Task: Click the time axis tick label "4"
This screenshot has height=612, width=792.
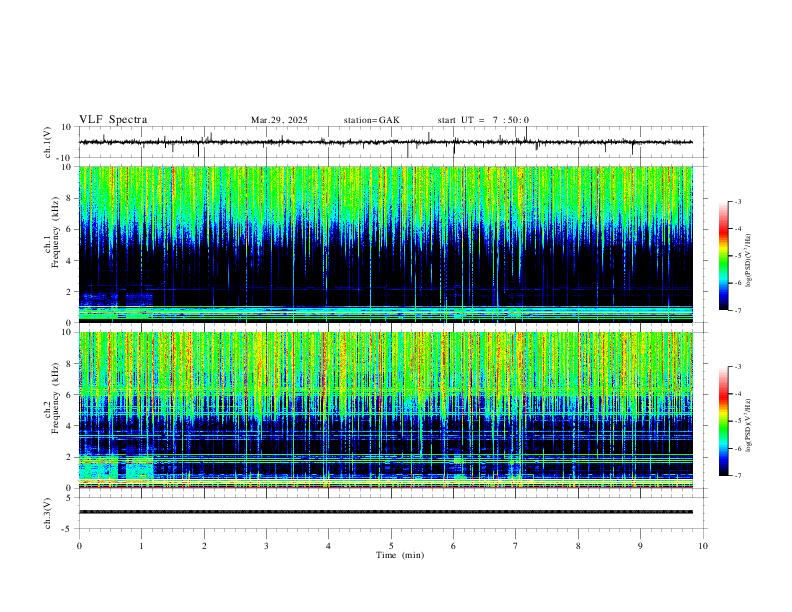Action: point(329,546)
